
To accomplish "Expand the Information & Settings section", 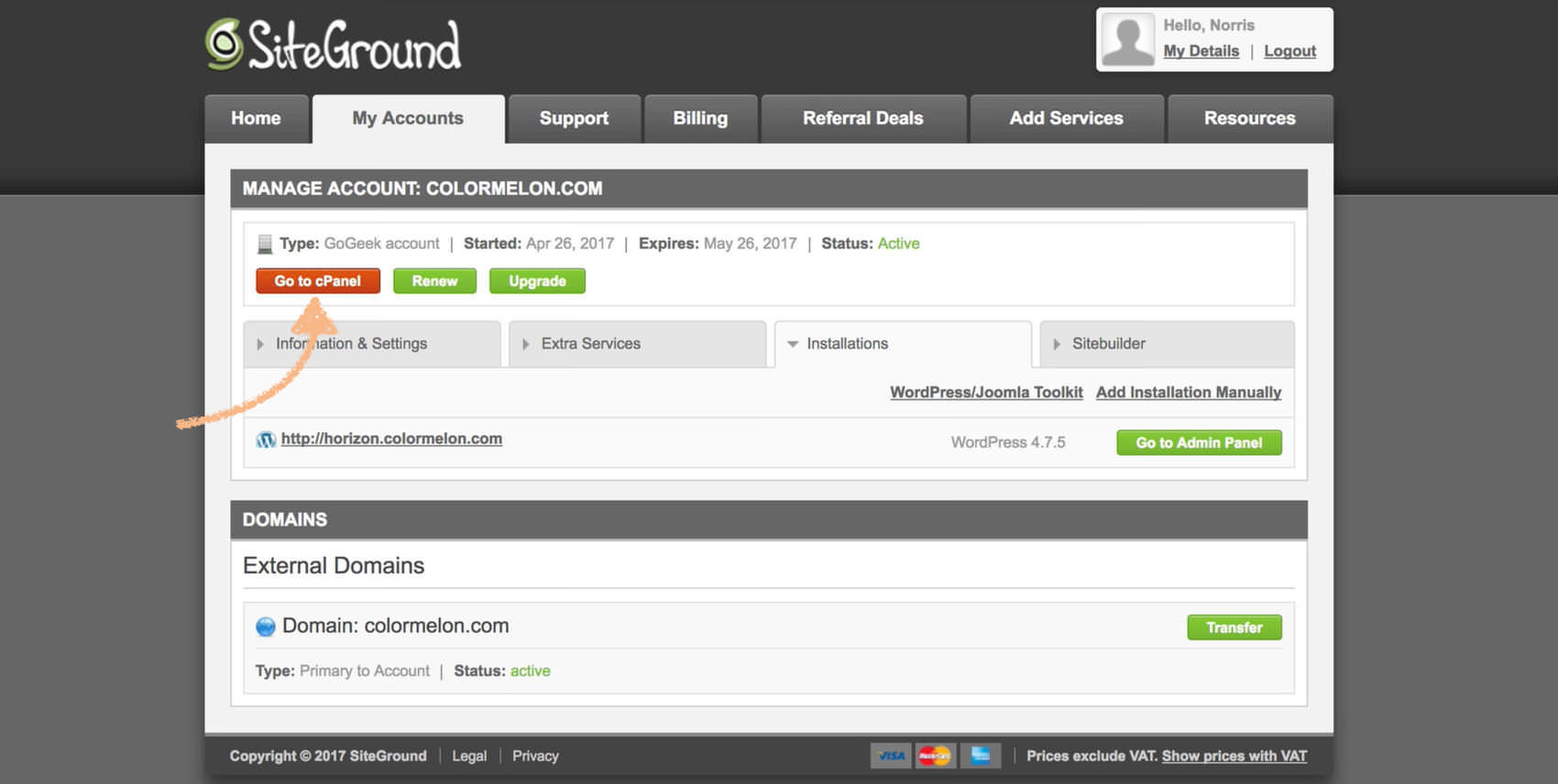I will point(372,344).
